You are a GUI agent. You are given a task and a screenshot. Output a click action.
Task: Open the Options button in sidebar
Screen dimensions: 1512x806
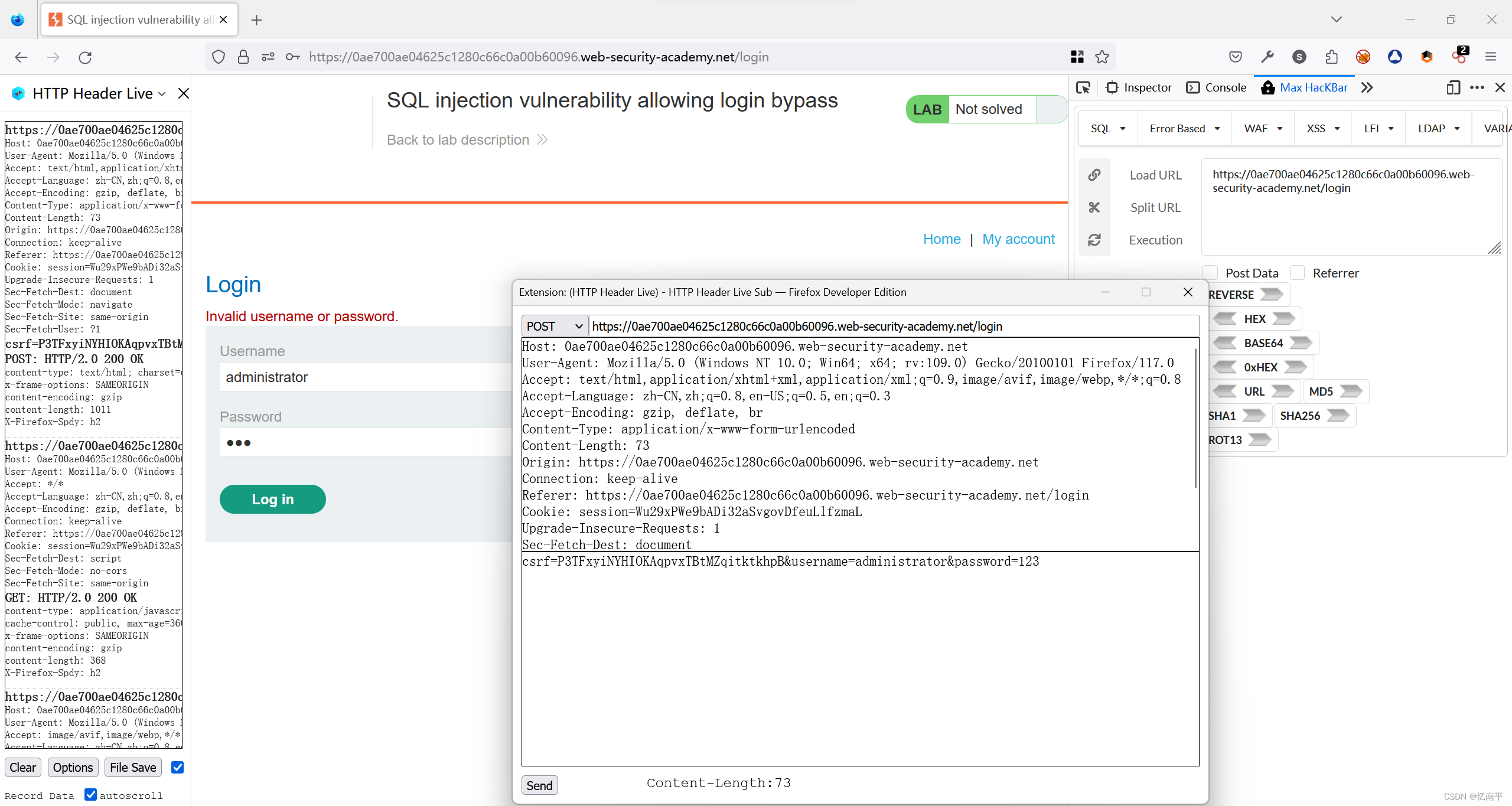coord(73,768)
